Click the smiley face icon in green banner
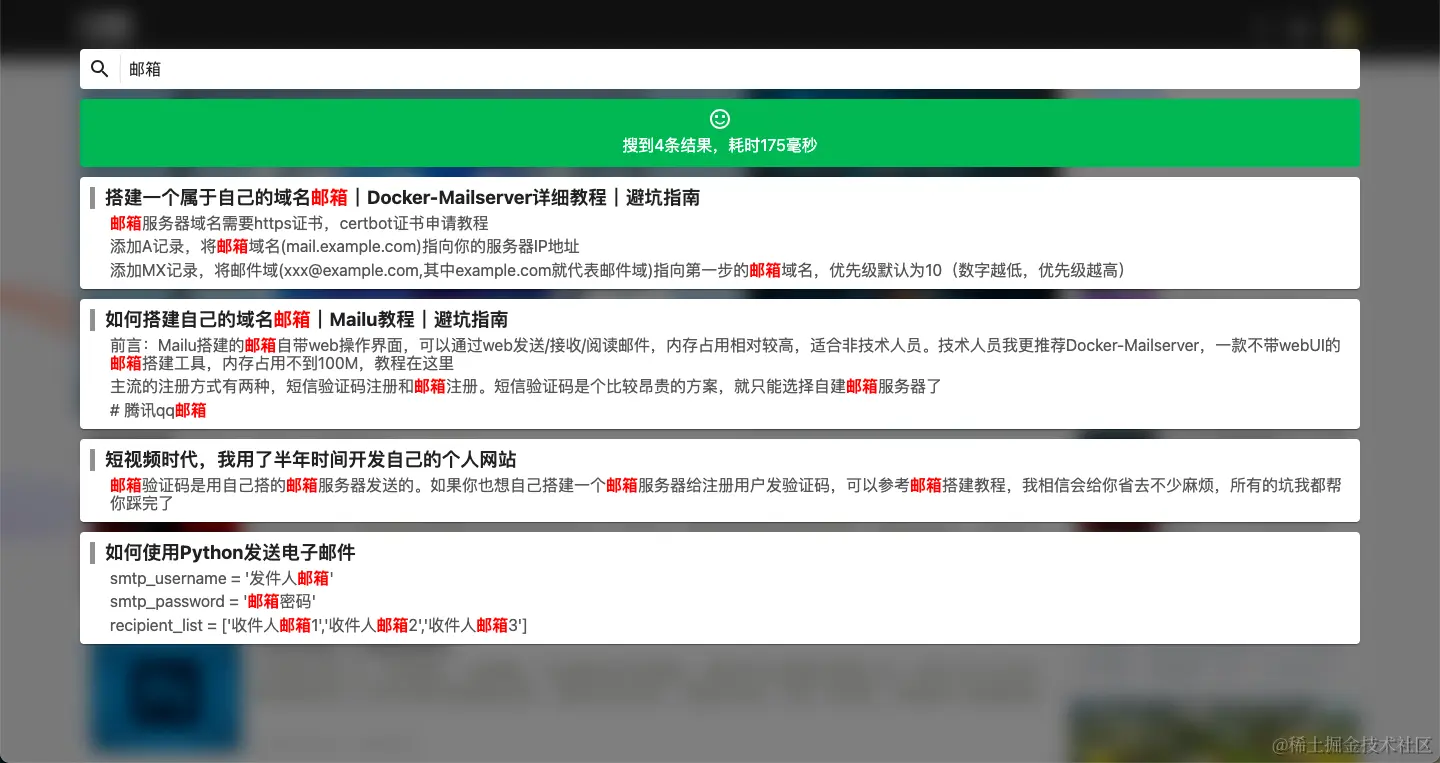Viewport: 1440px width, 763px height. tap(719, 118)
